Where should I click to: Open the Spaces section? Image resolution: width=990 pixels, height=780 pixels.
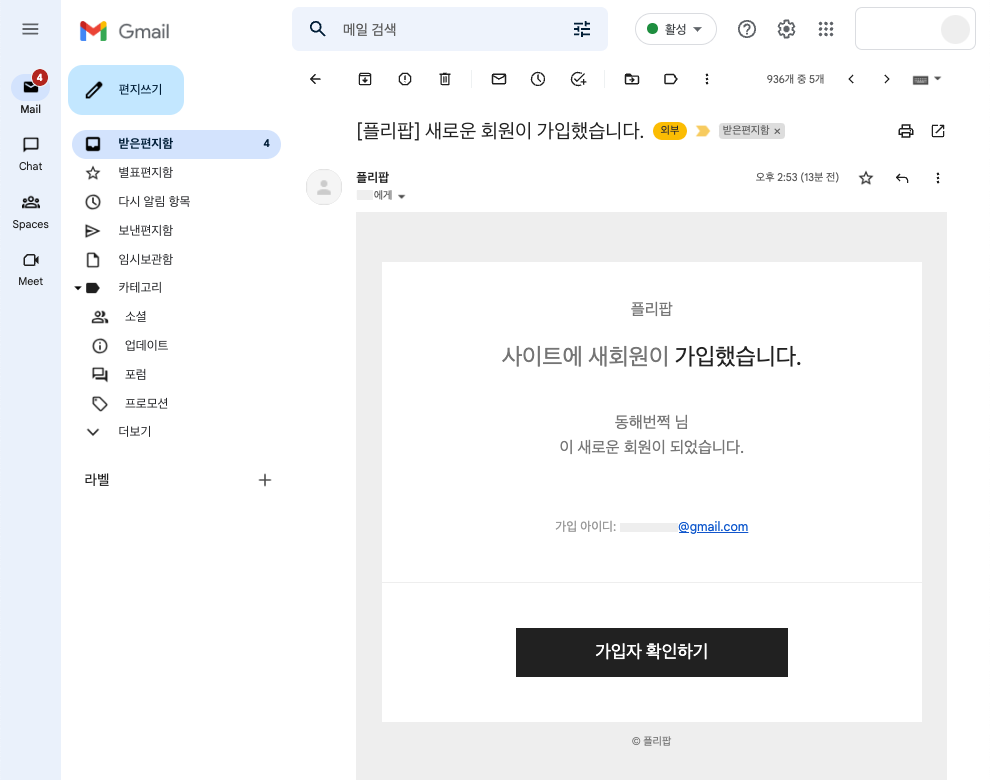click(x=30, y=212)
